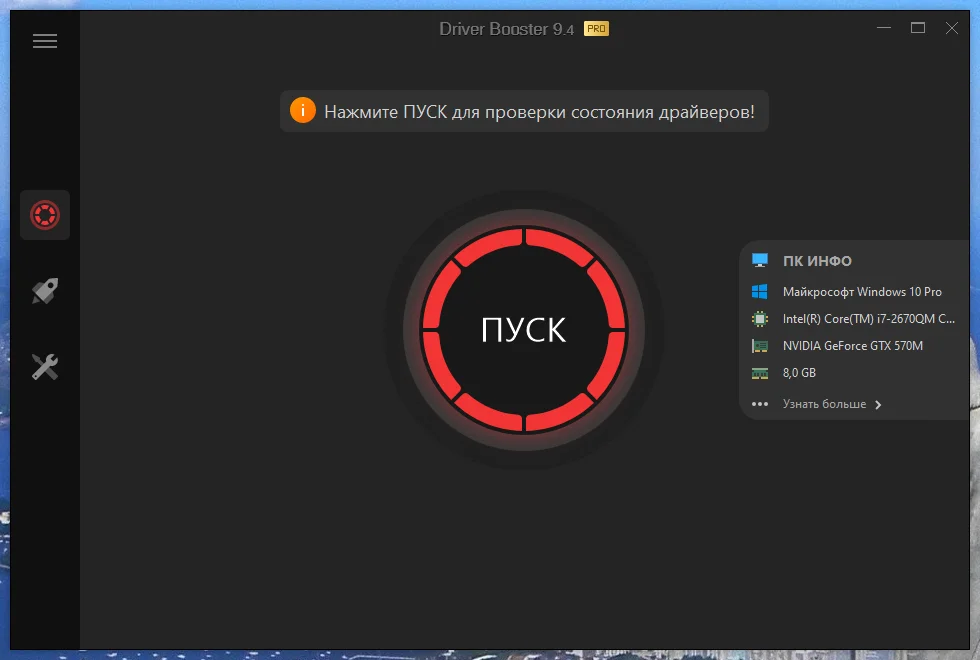
Task: Close the Driver Booster window
Action: 951,28
